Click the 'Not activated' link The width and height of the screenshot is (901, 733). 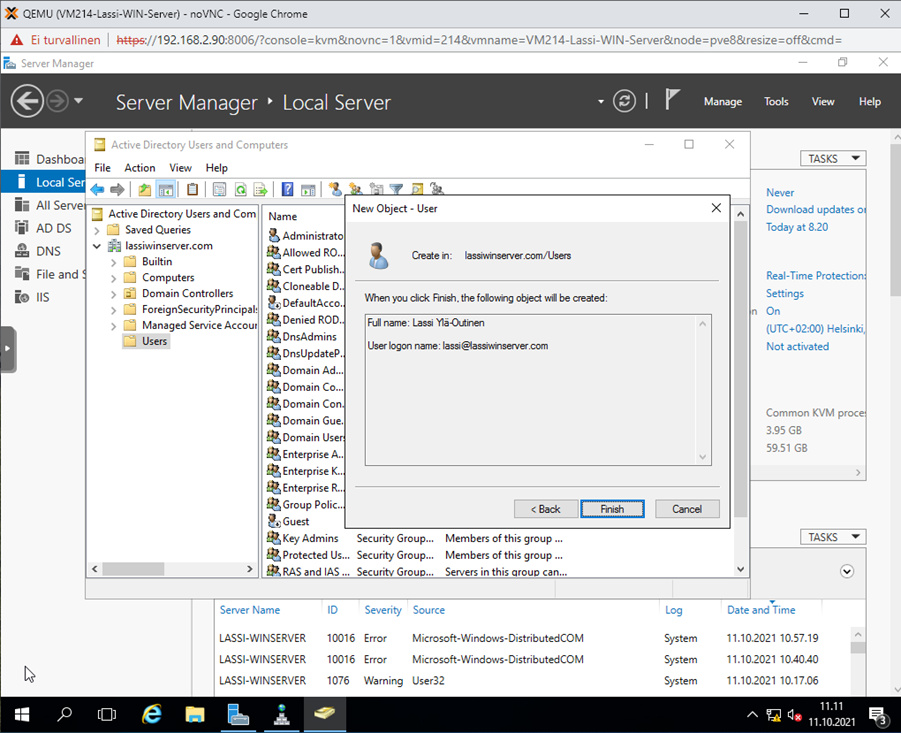(x=797, y=346)
